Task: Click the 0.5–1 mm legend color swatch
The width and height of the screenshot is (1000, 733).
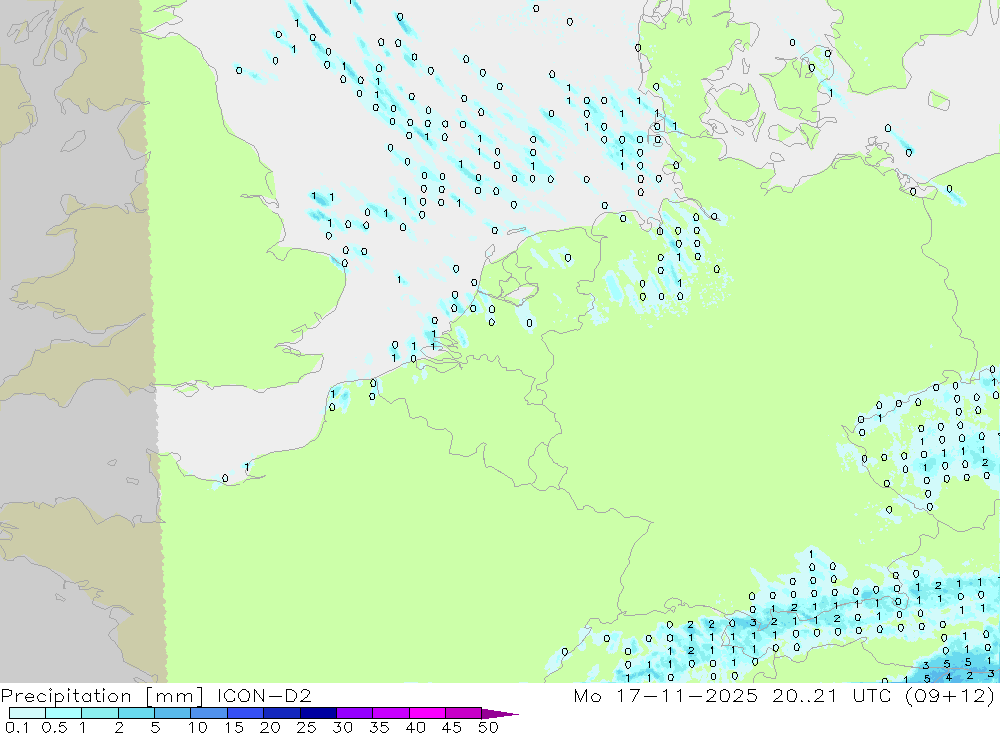Action: [64, 713]
